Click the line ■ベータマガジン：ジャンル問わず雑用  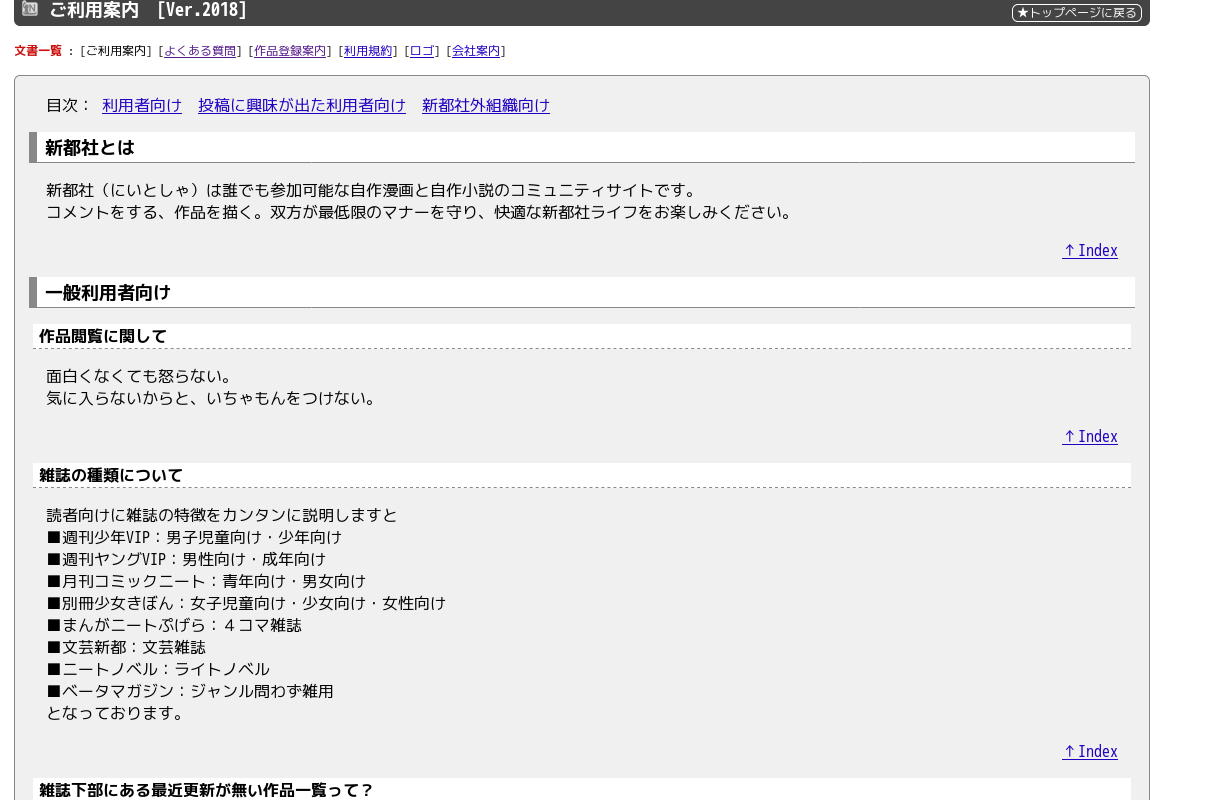[x=190, y=692]
